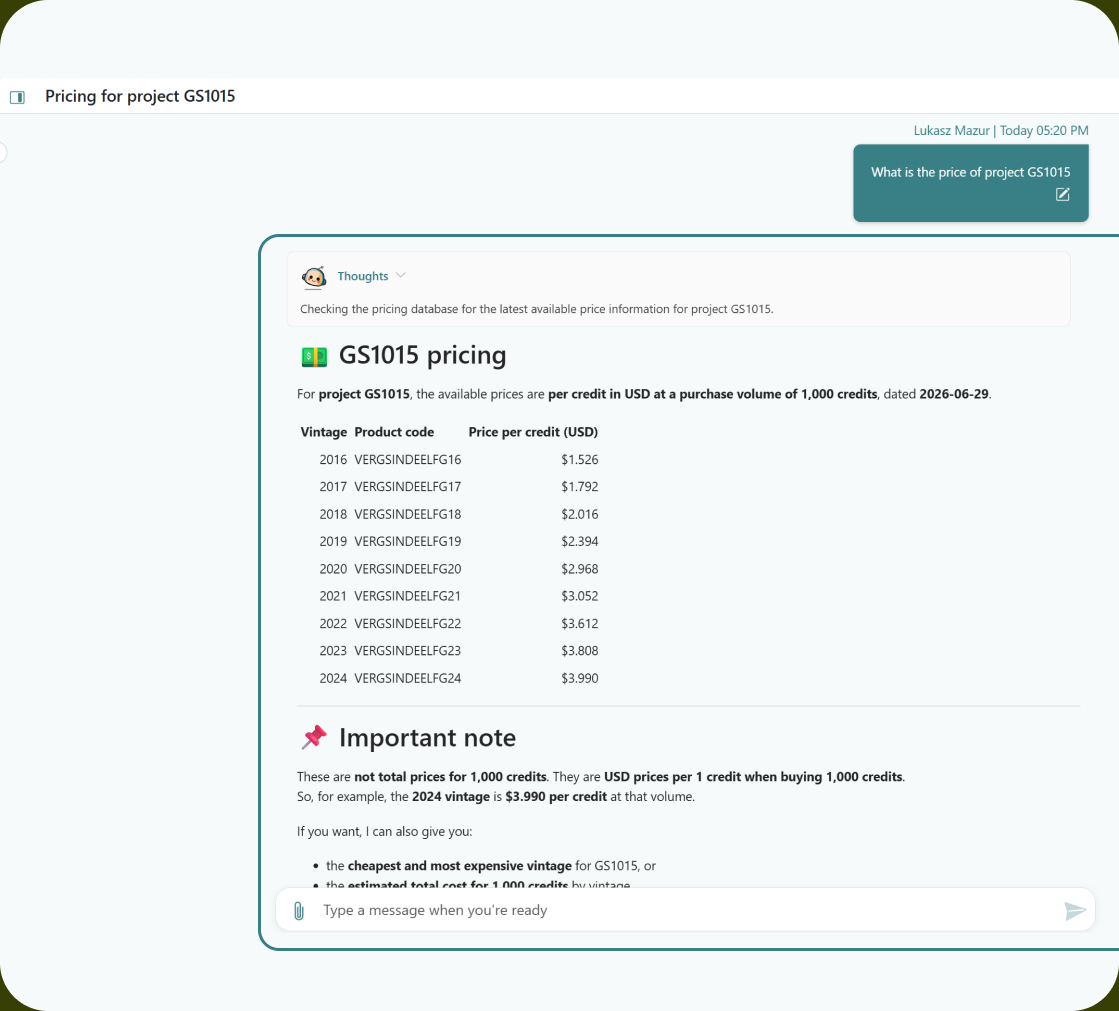This screenshot has height=1011, width=1119.
Task: Click the Price per credit (USD) header
Action: tap(533, 432)
